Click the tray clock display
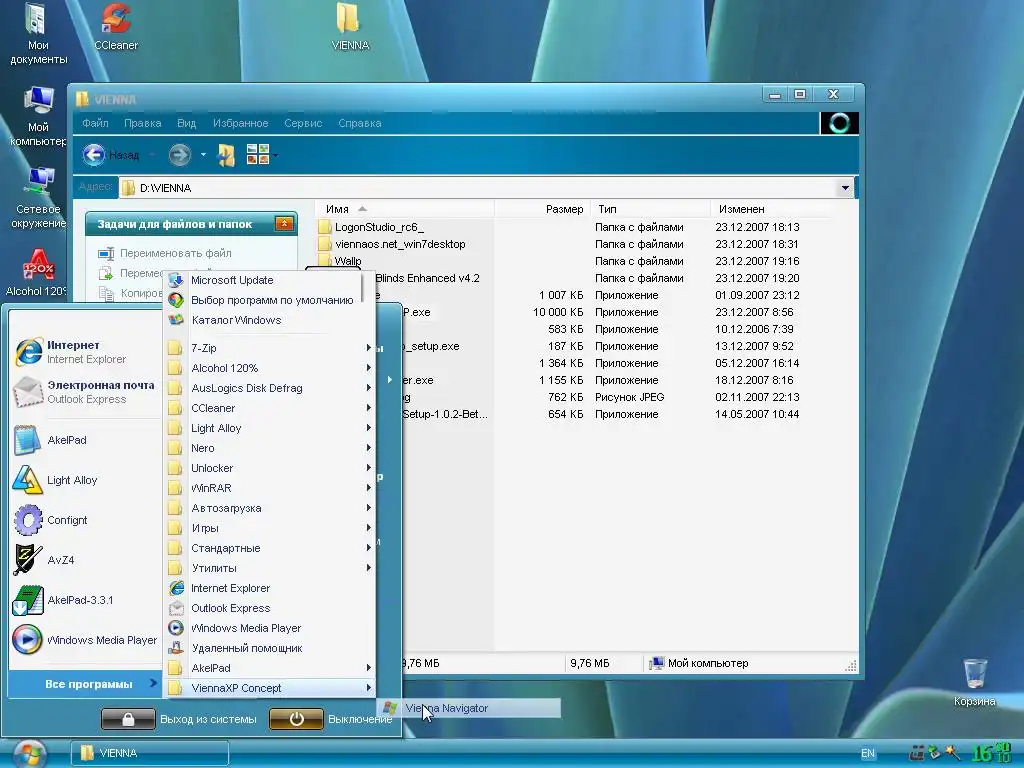The image size is (1024, 768). [x=991, y=753]
